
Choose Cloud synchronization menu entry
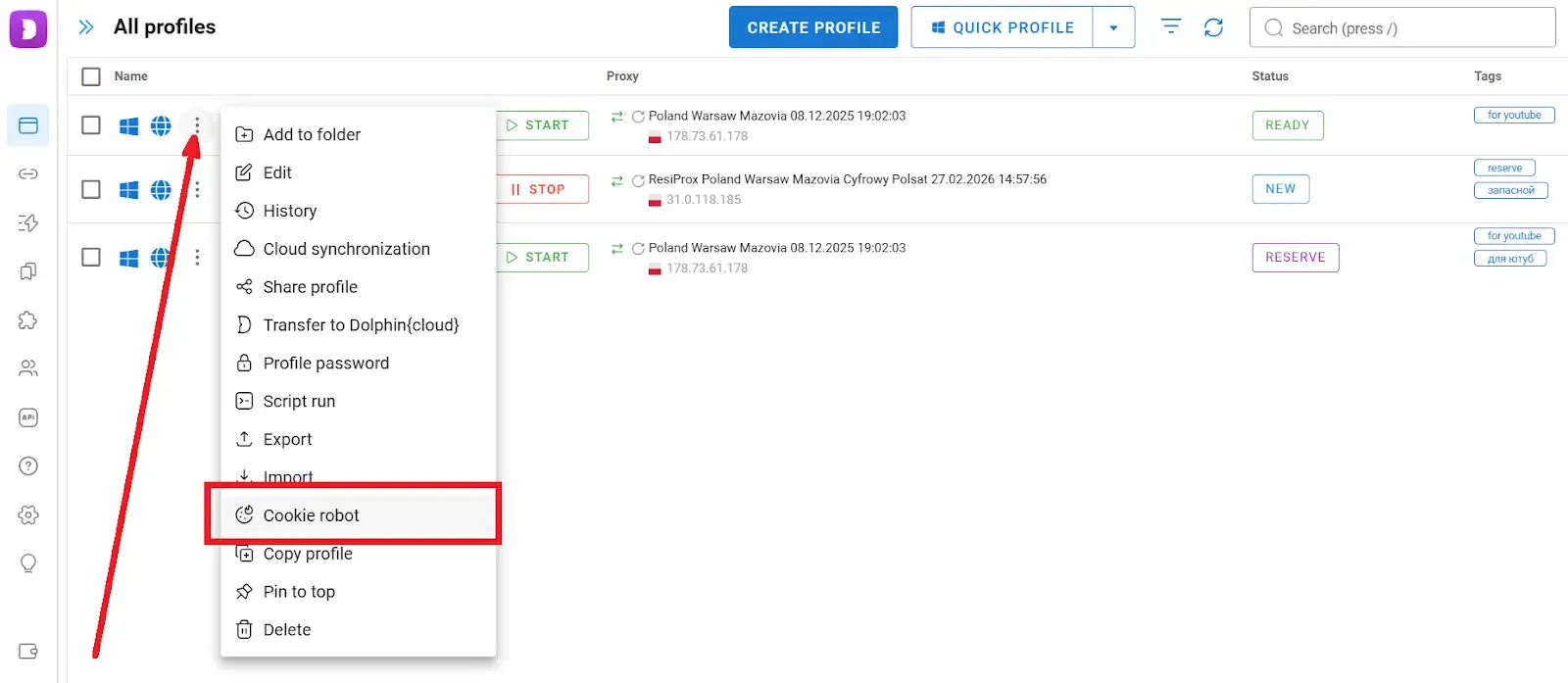click(346, 249)
